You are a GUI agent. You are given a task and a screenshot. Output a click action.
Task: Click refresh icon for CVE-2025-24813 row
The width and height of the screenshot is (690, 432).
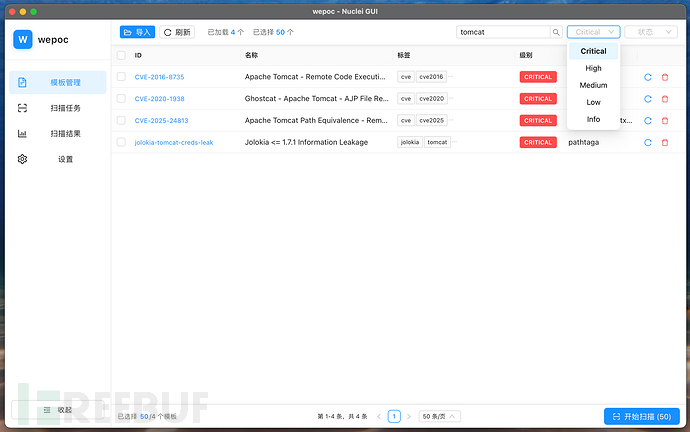(648, 121)
